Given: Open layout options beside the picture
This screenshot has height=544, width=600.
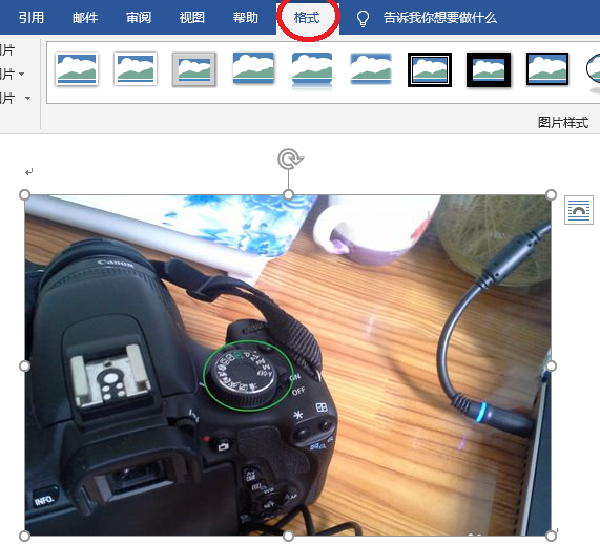Looking at the screenshot, I should pyautogui.click(x=578, y=209).
